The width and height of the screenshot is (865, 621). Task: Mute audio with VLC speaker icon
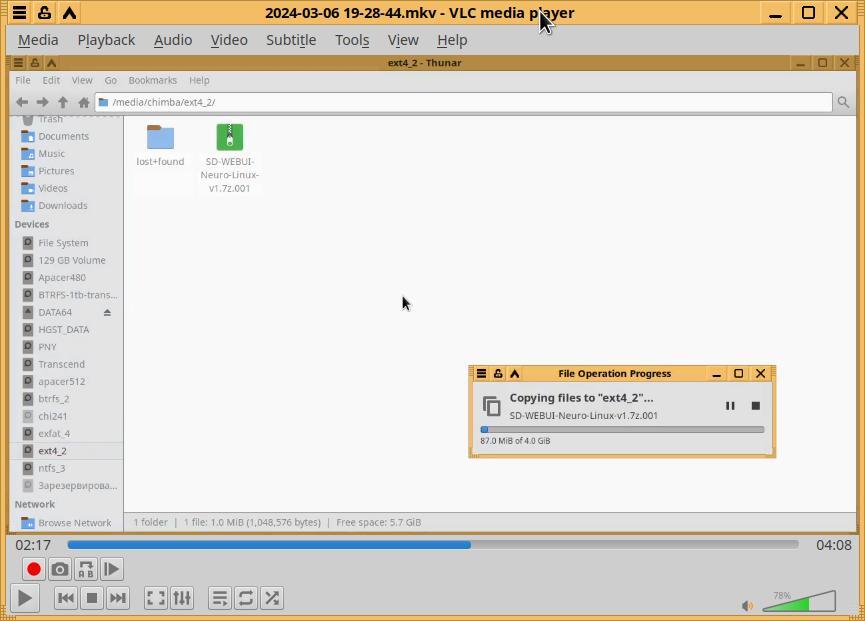pos(747,606)
